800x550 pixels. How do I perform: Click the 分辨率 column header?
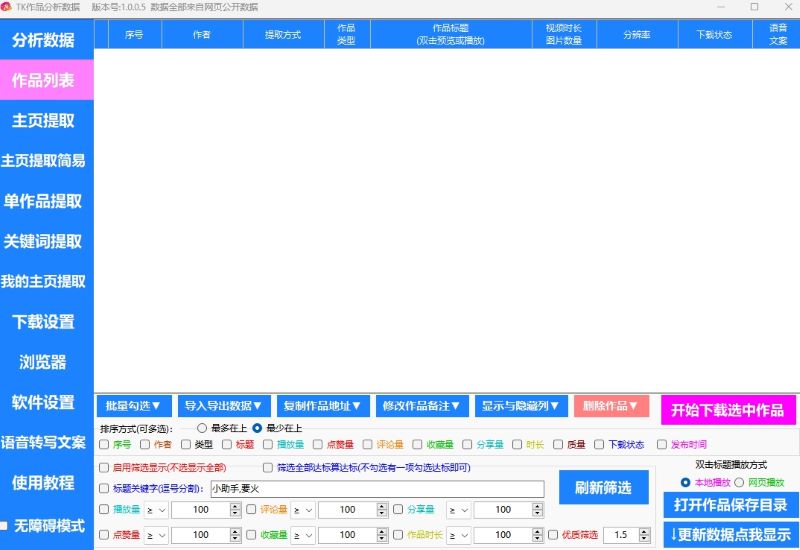point(637,35)
